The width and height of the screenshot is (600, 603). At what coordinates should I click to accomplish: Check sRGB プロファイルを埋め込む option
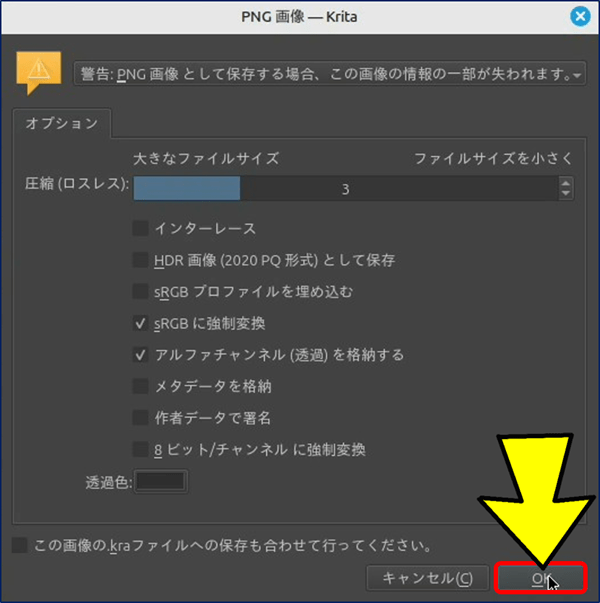pyautogui.click(x=141, y=292)
